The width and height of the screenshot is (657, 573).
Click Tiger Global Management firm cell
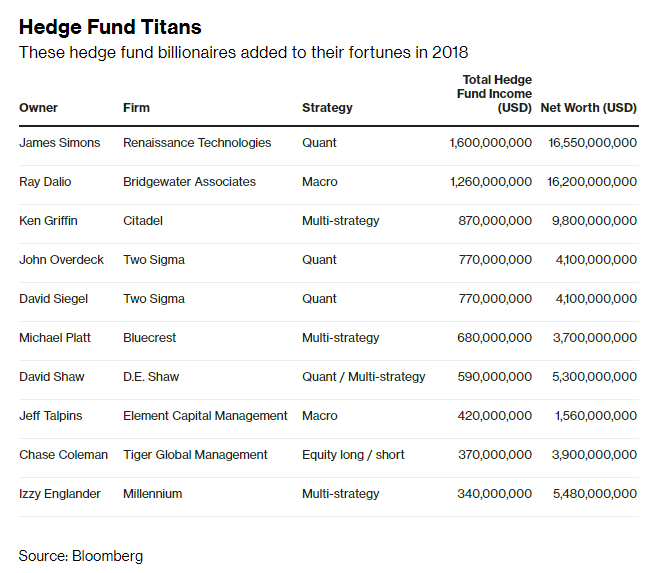195,455
